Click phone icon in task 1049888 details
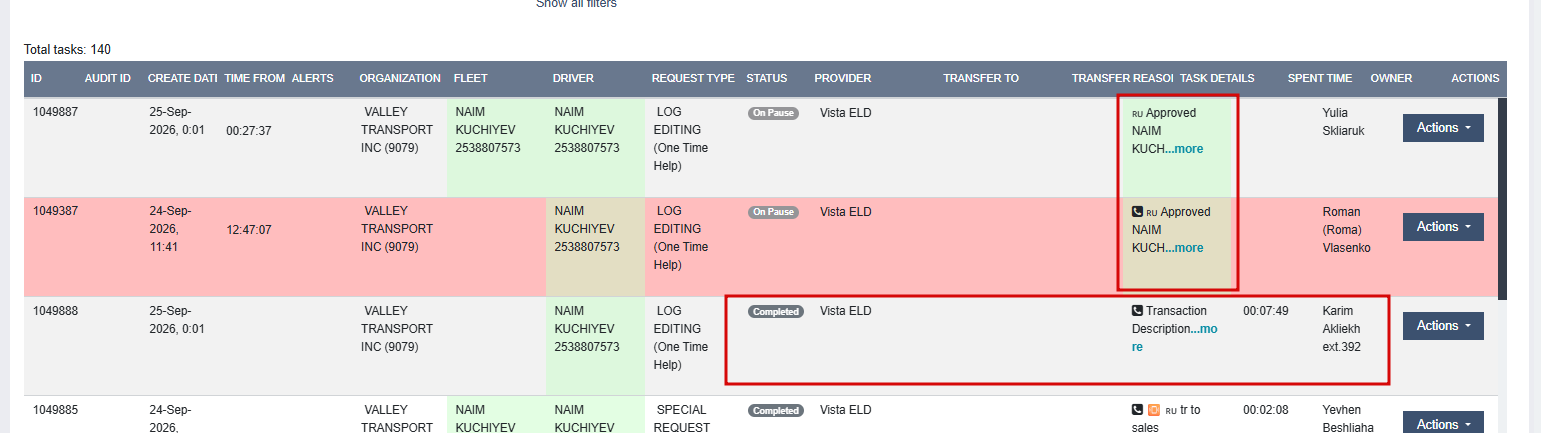Screen dimensions: 1541x433 (1137, 311)
